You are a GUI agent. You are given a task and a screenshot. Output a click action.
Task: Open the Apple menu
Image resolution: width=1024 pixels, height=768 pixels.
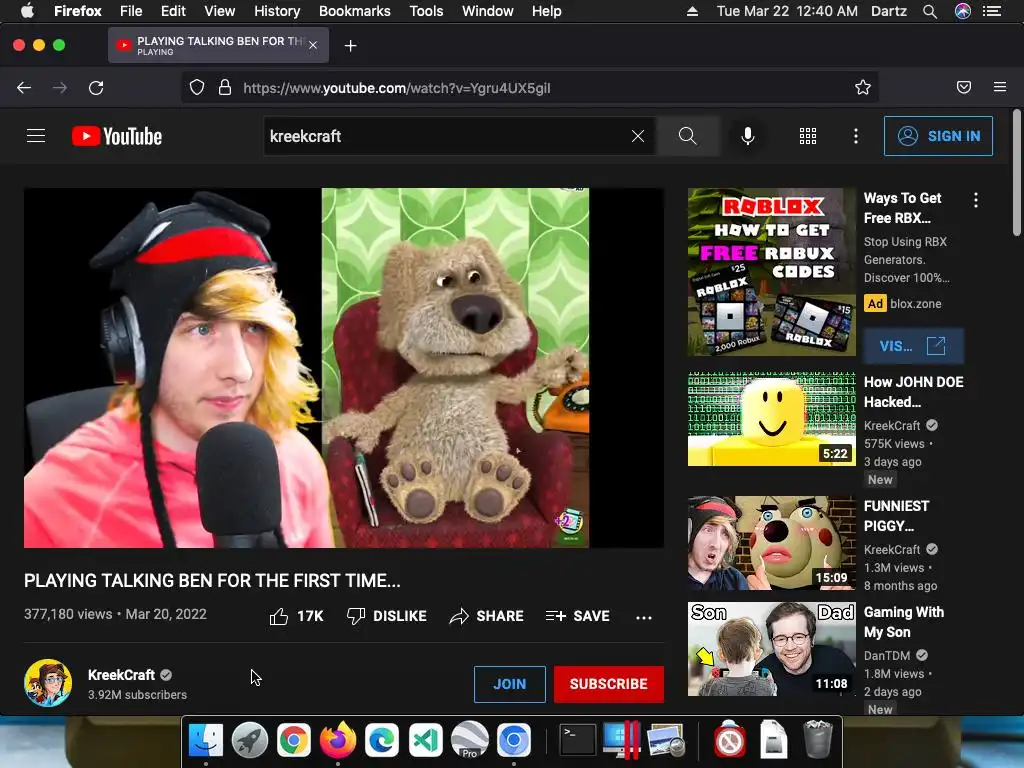(27, 11)
